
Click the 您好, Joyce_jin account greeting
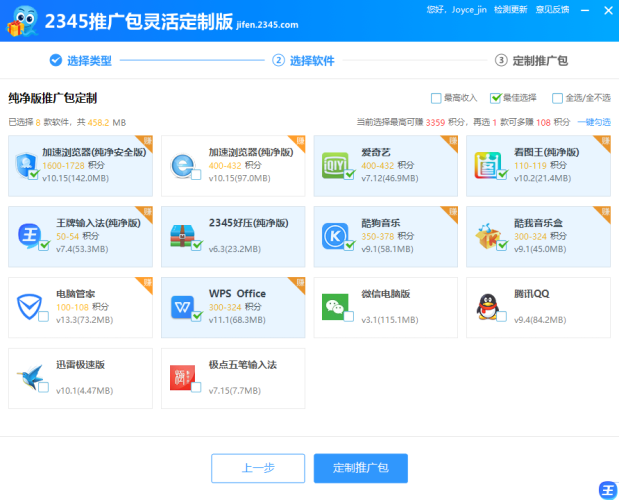(x=456, y=10)
